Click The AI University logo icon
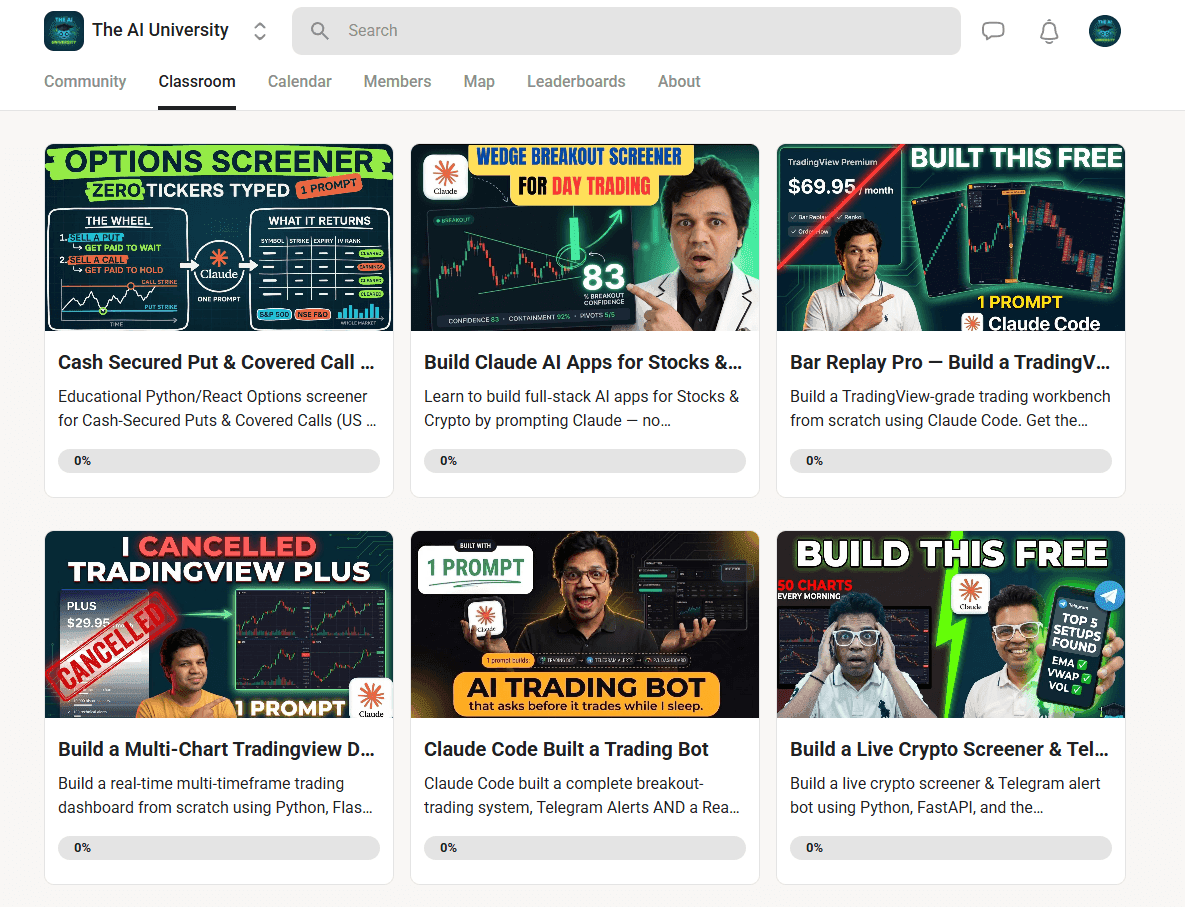Screen dimensions: 1185x907 pyautogui.click(x=63, y=31)
